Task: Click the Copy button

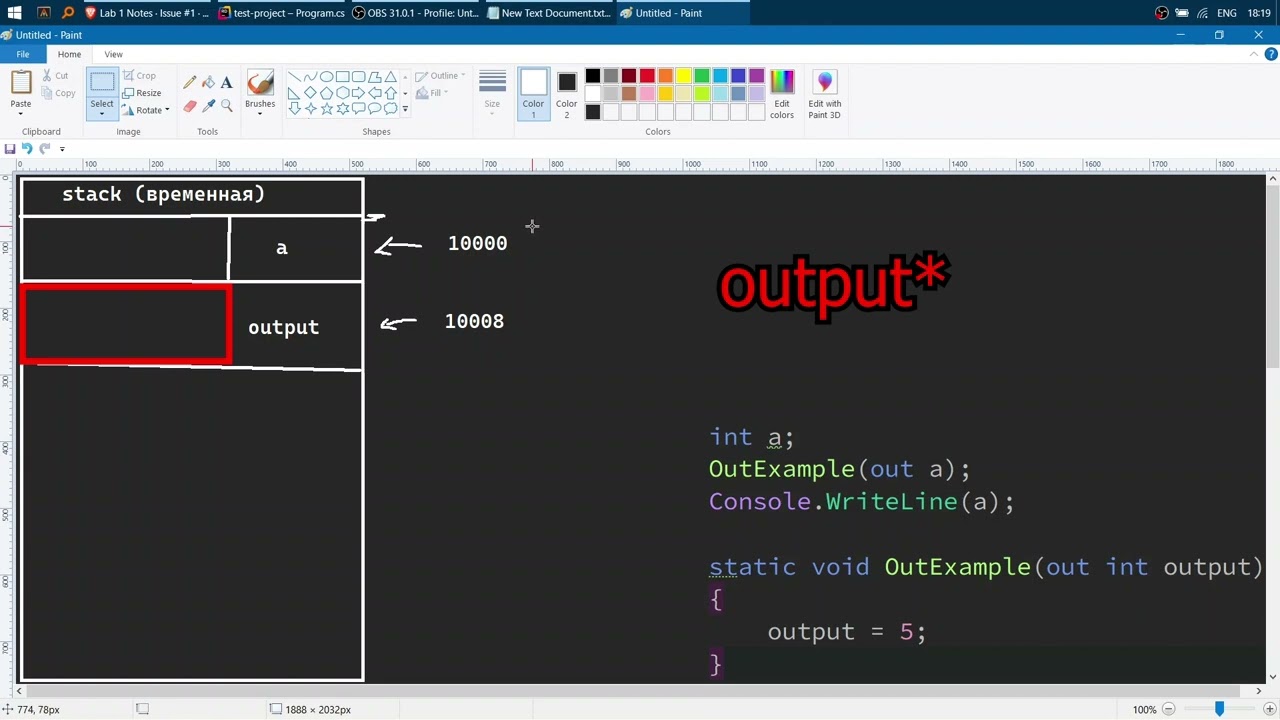Action: coord(58,93)
